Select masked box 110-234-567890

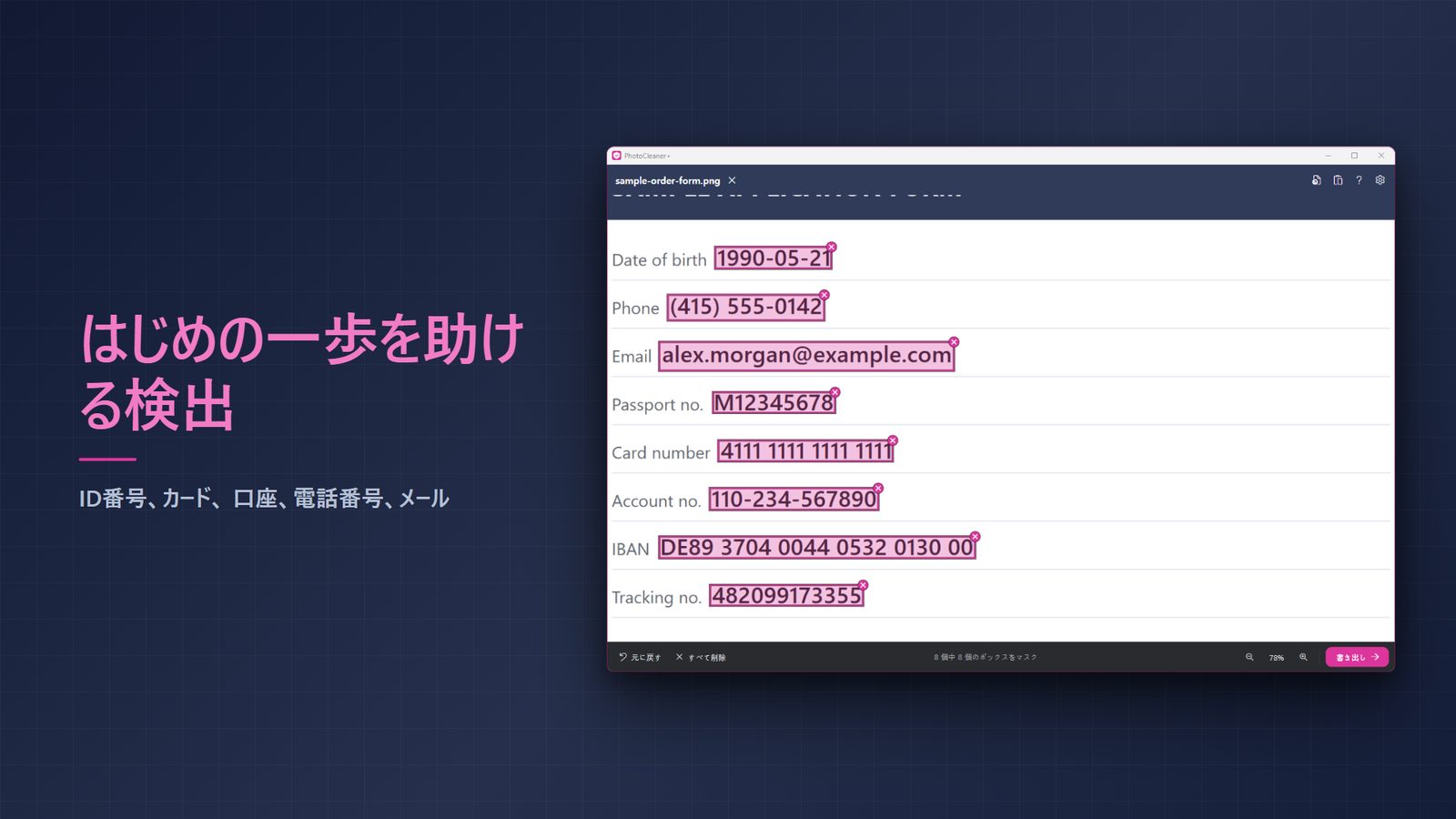794,500
